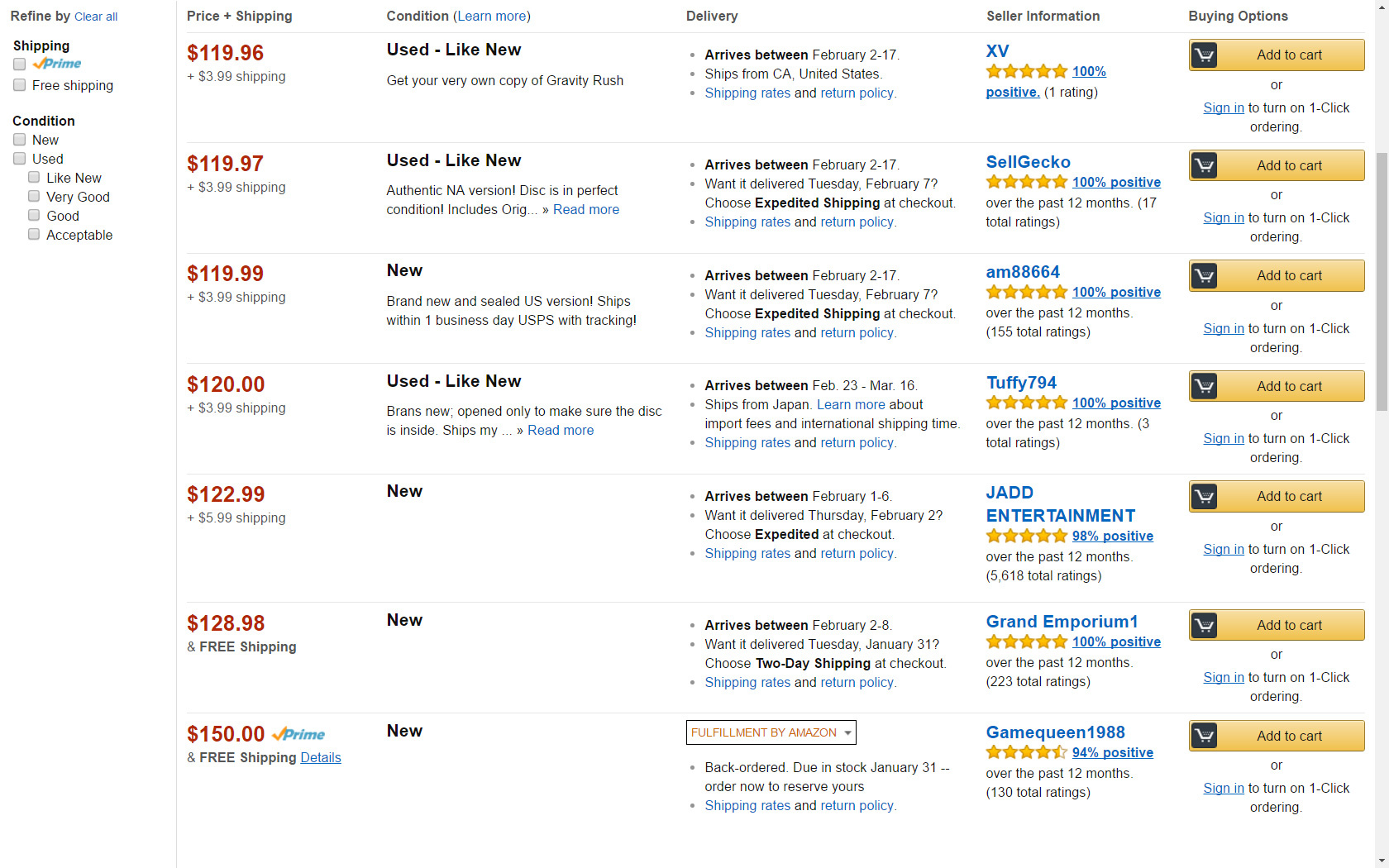The width and height of the screenshot is (1389, 868).
Task: Click the vertical page scrollbar thumb
Action: (x=1382, y=281)
